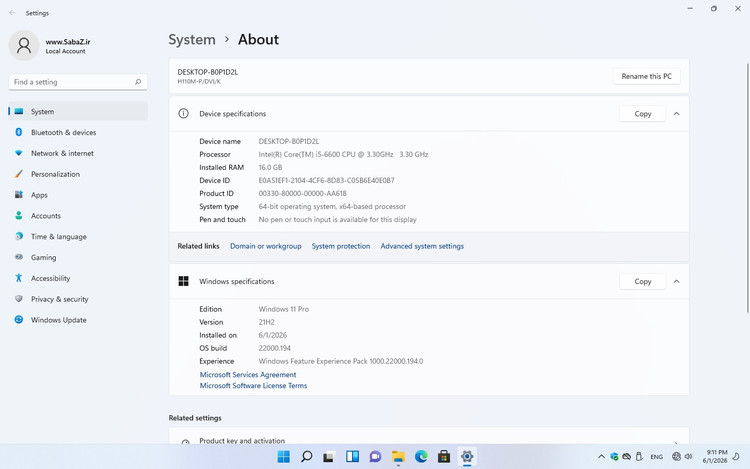Switch input language via ENG indicator
This screenshot has height=469, width=750.
point(656,457)
